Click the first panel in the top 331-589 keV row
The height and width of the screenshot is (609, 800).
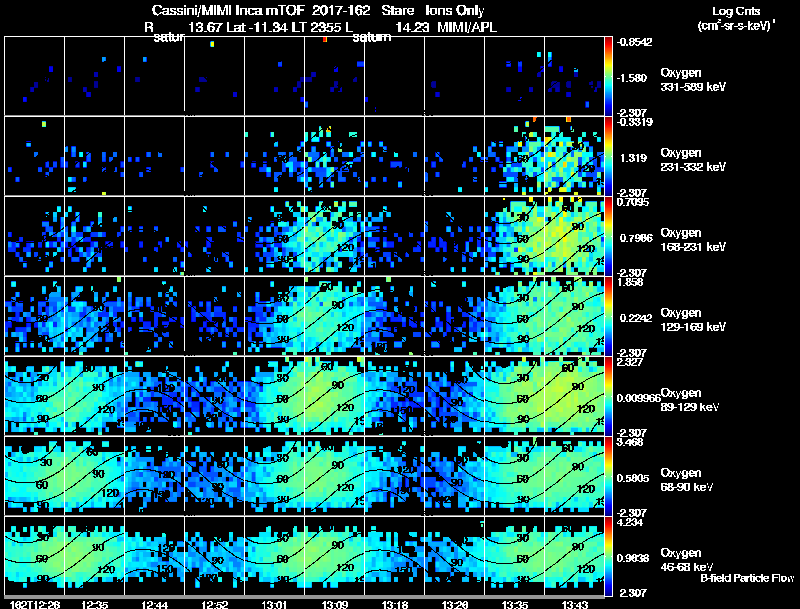35,76
